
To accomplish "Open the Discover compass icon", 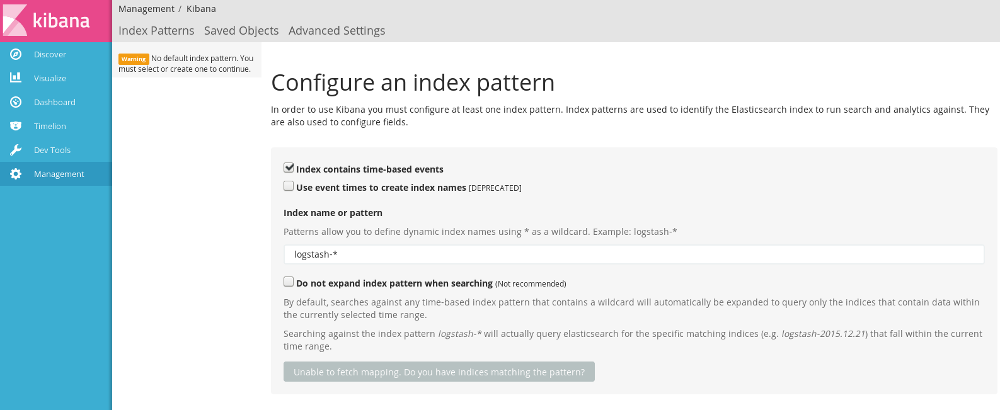I will (x=16, y=54).
